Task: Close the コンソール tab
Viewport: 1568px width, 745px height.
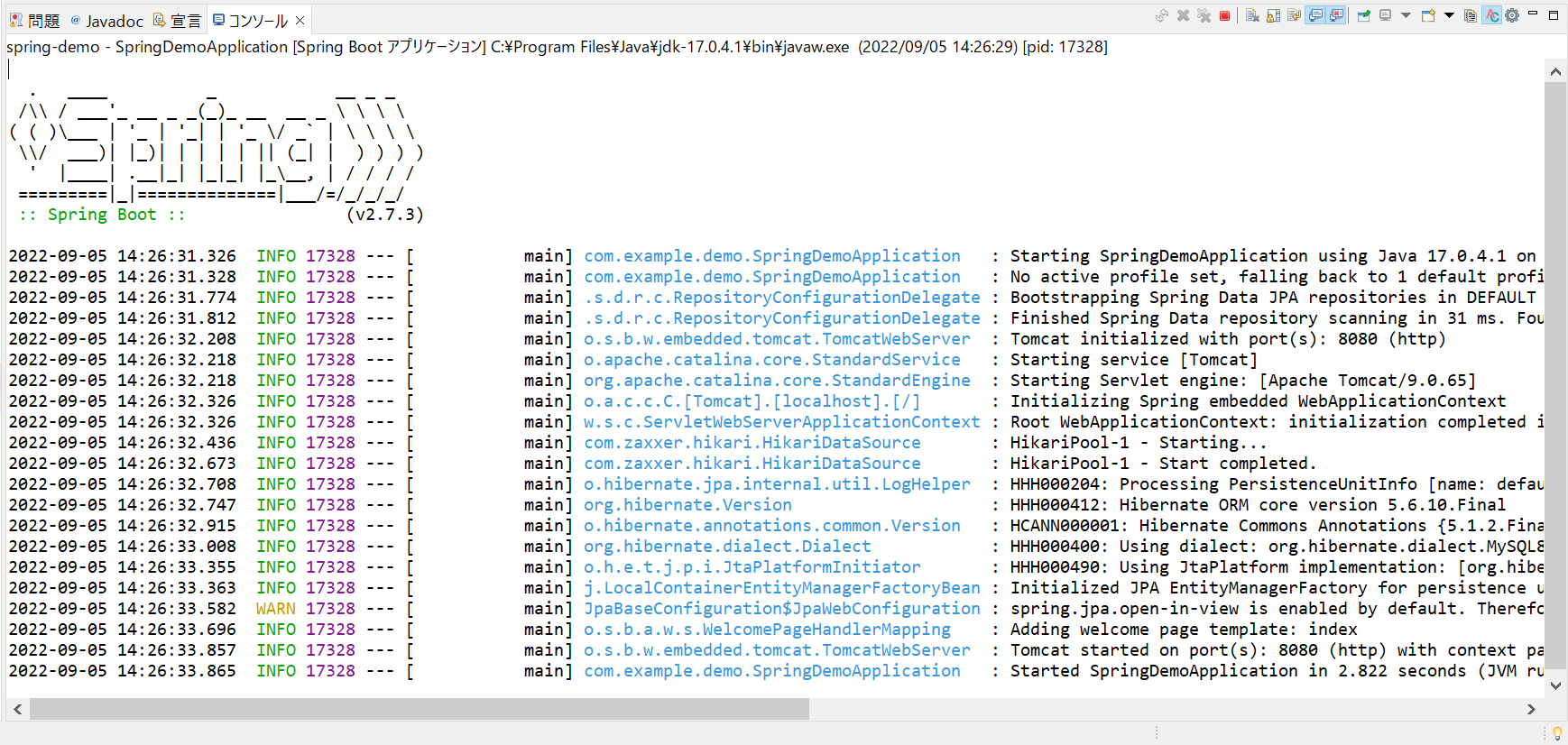Action: [x=300, y=20]
